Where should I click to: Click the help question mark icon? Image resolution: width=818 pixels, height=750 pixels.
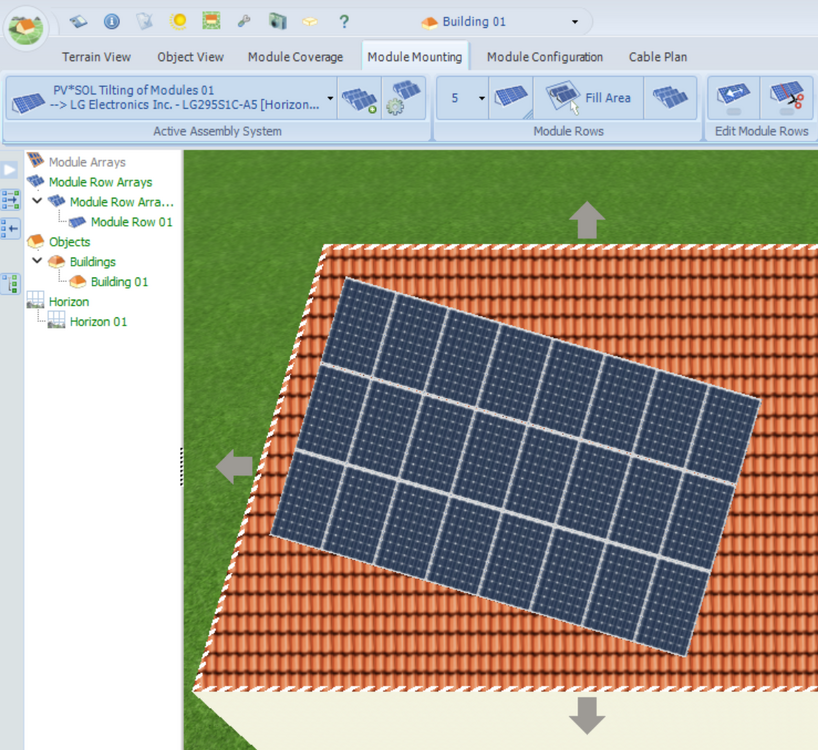(344, 21)
